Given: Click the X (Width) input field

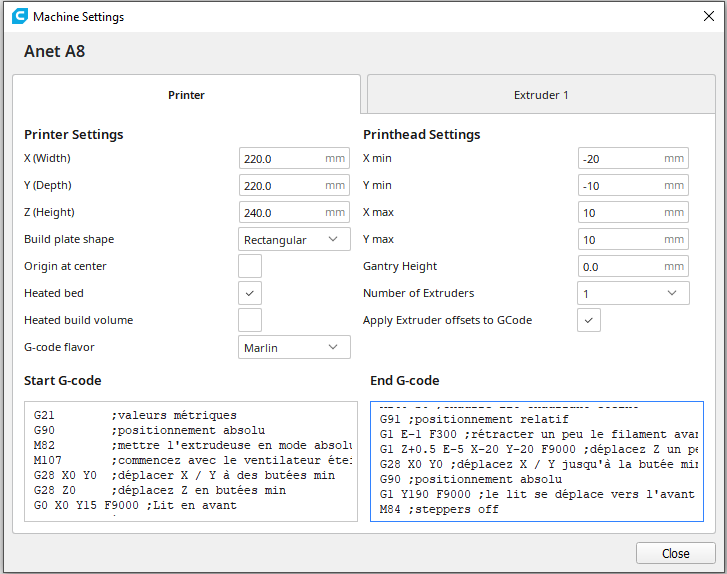Looking at the screenshot, I should coord(294,159).
